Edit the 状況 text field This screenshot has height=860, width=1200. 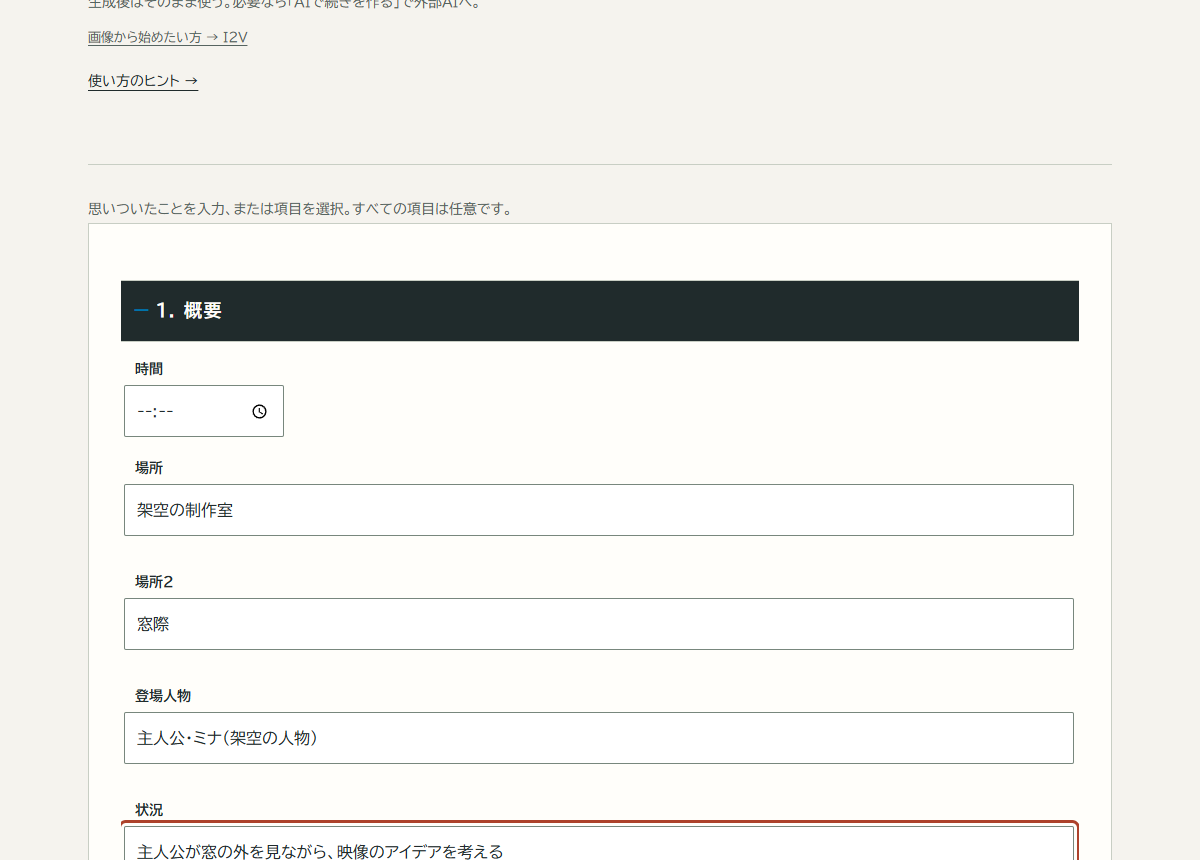(599, 843)
